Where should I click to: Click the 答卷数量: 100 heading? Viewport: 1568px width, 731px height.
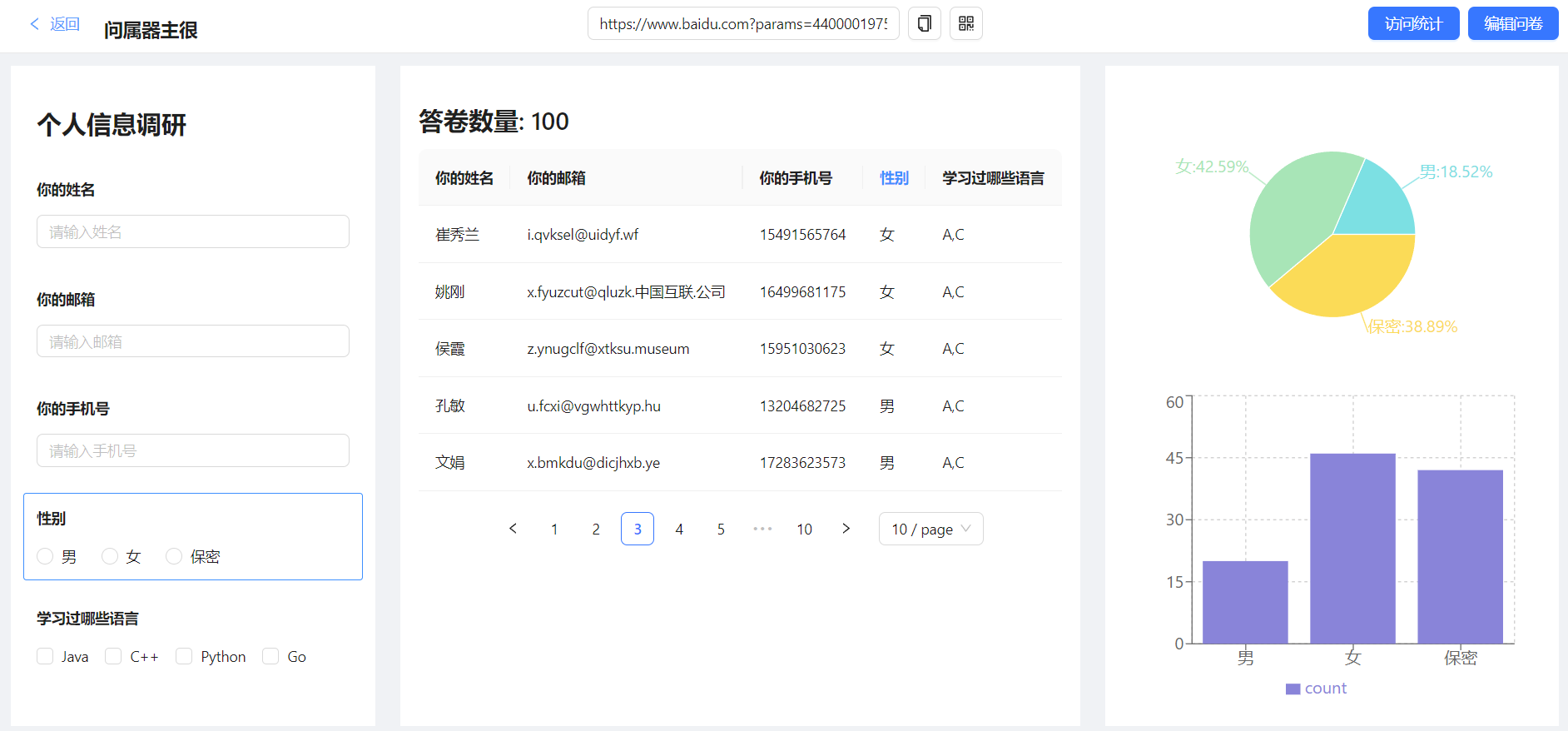coord(494,122)
